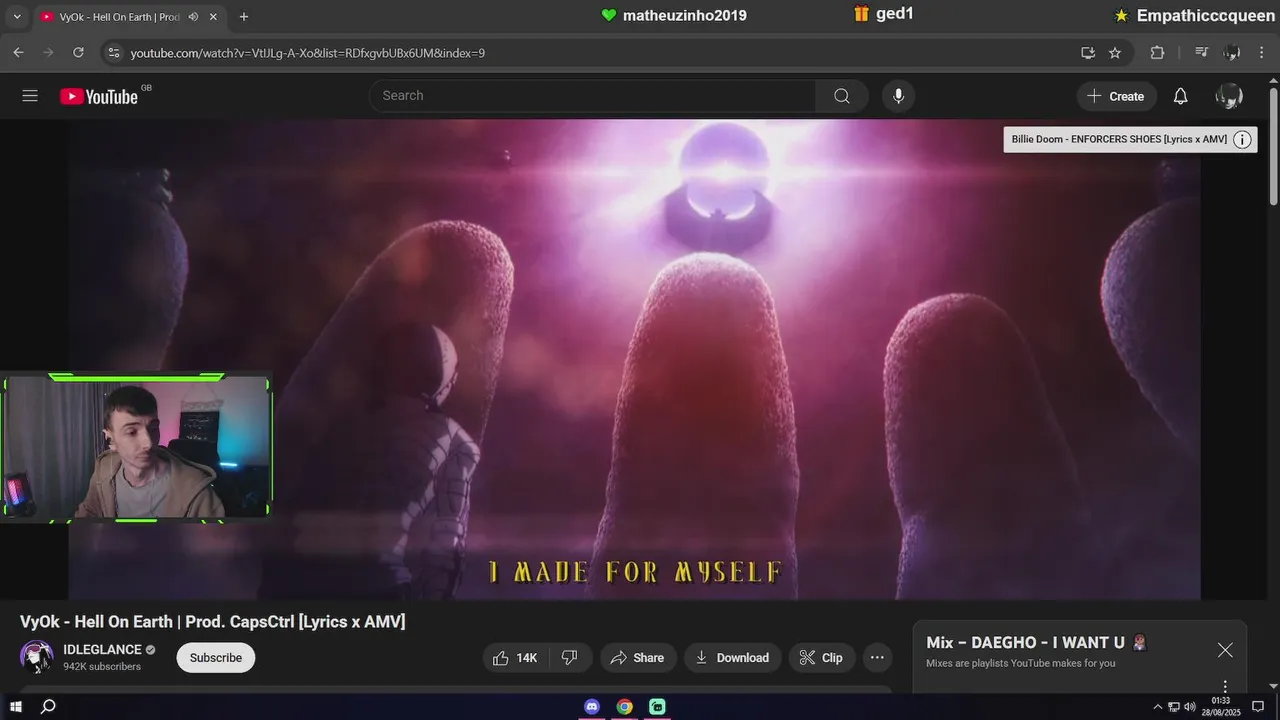Reload the YouTube page
Image resolution: width=1280 pixels, height=720 pixels.
(x=79, y=52)
